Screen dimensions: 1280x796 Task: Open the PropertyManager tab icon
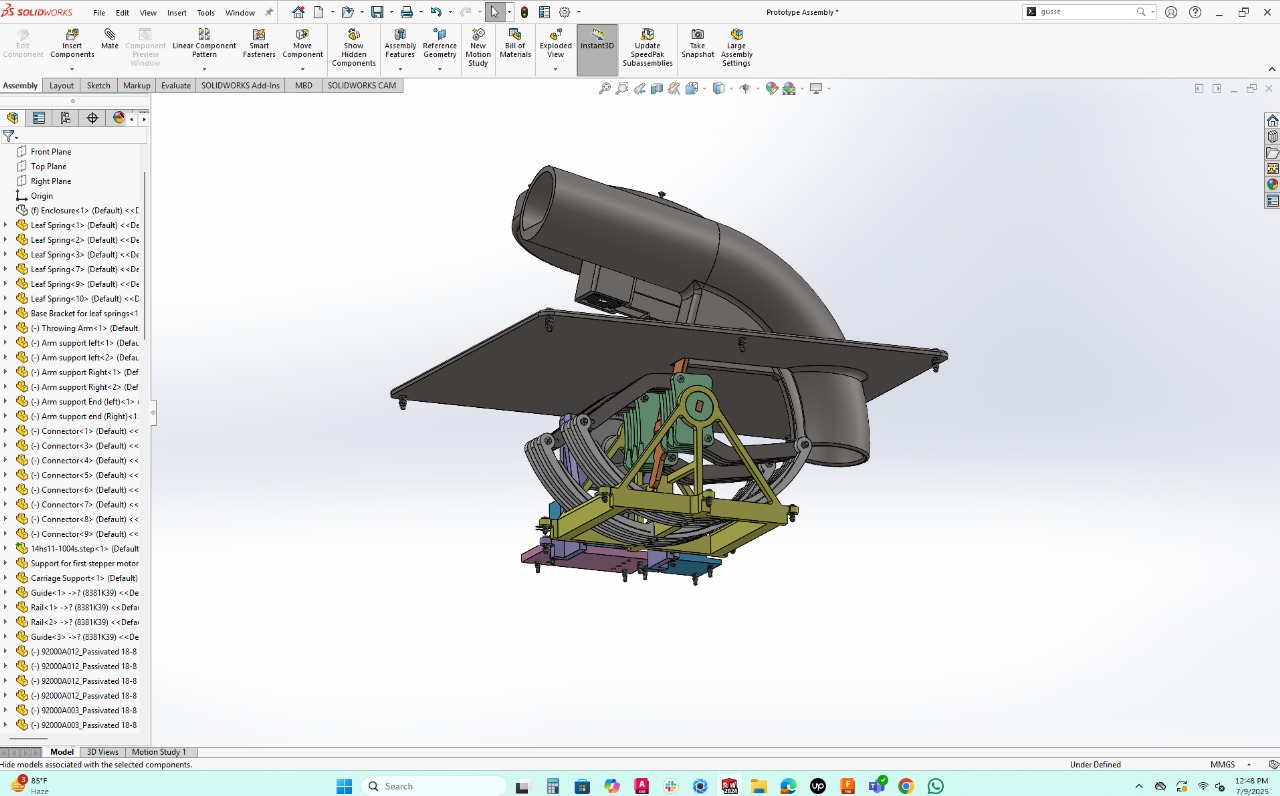tap(39, 118)
